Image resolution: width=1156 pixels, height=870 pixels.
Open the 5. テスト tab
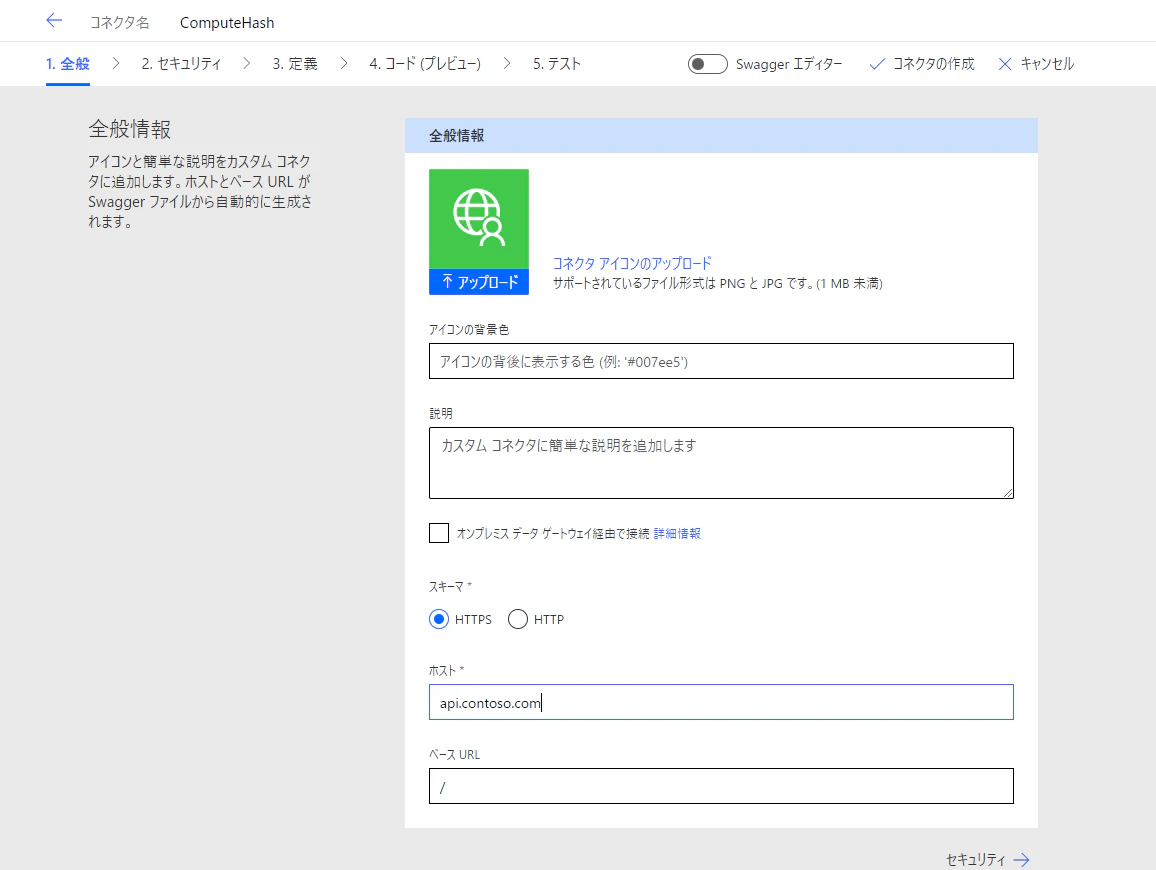coord(557,64)
